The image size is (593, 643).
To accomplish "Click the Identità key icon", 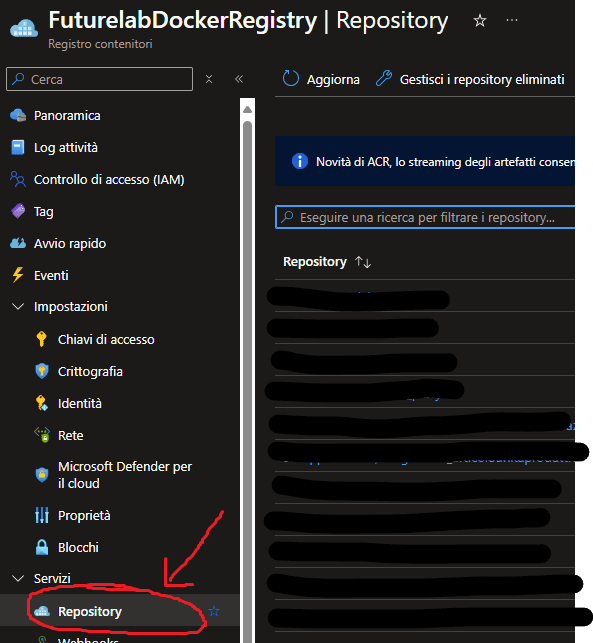I will coord(41,403).
